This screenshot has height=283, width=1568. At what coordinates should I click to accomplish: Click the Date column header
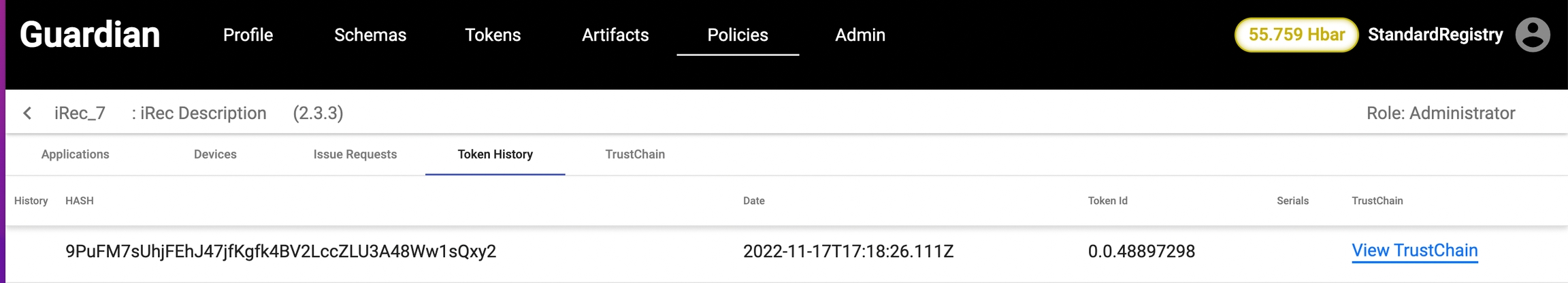(754, 201)
